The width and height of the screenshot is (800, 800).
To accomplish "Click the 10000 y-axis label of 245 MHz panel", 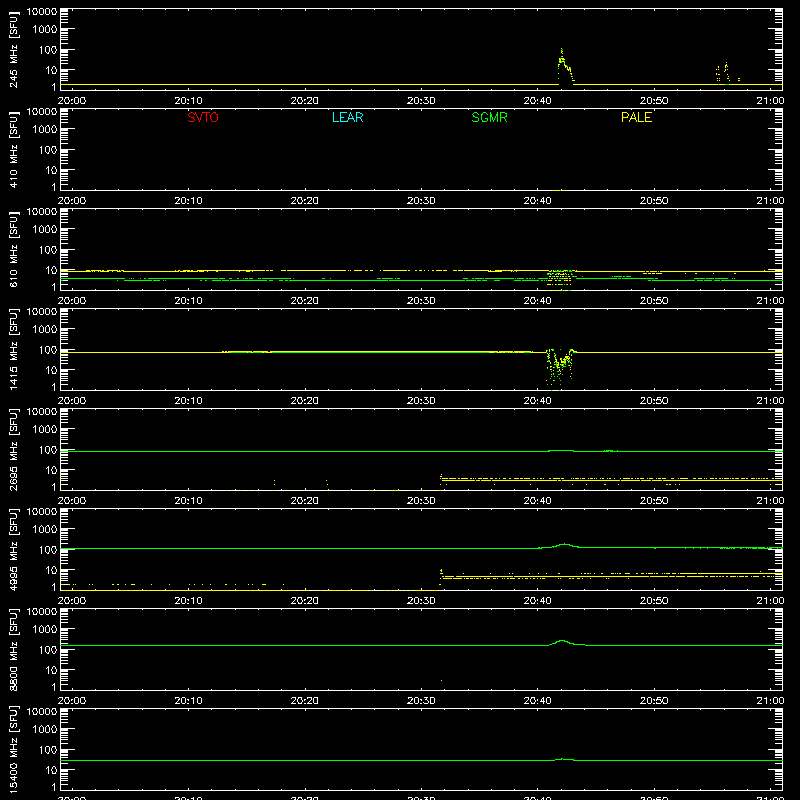I will point(42,12).
